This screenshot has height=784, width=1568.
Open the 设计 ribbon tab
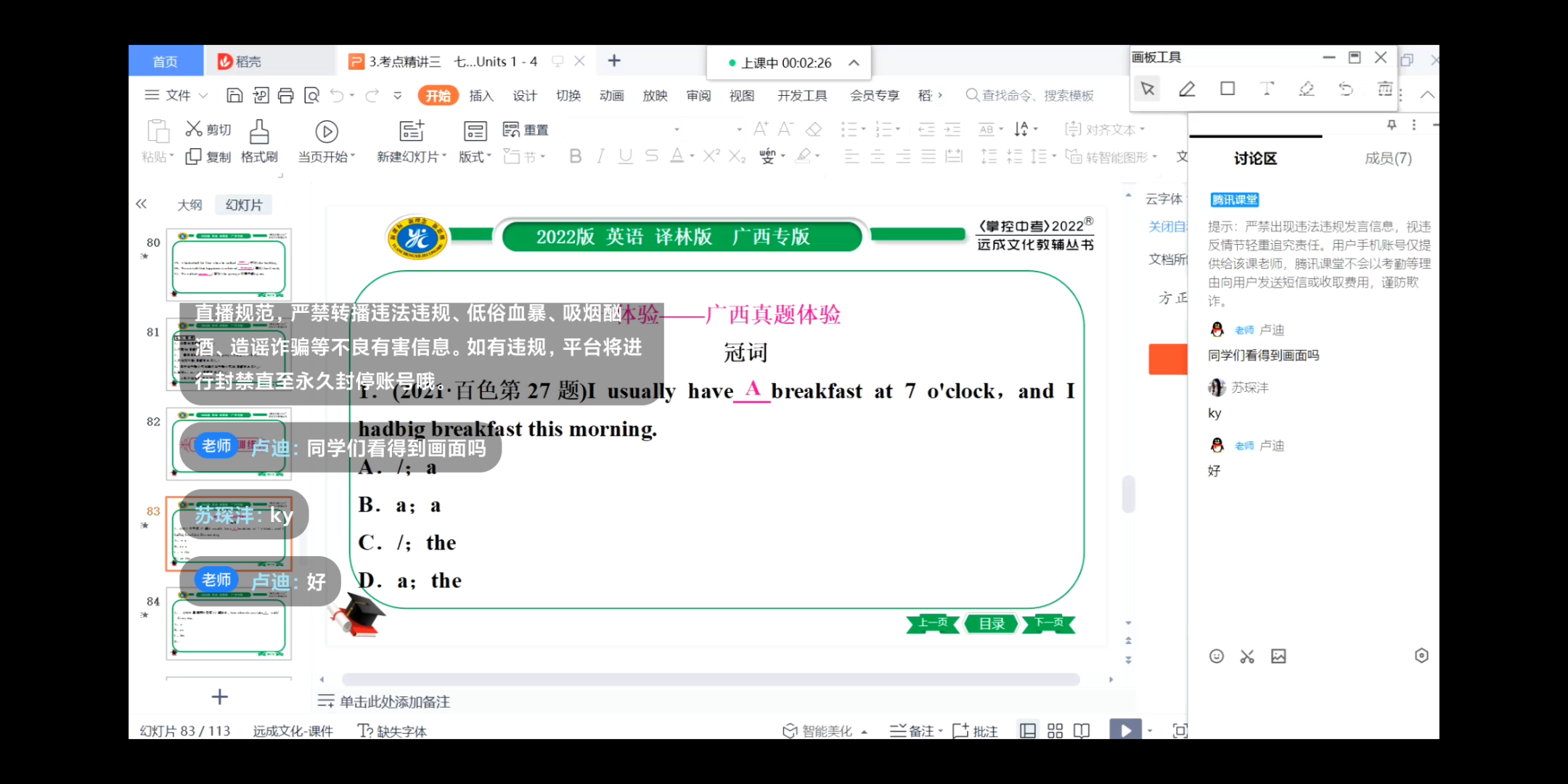point(525,95)
